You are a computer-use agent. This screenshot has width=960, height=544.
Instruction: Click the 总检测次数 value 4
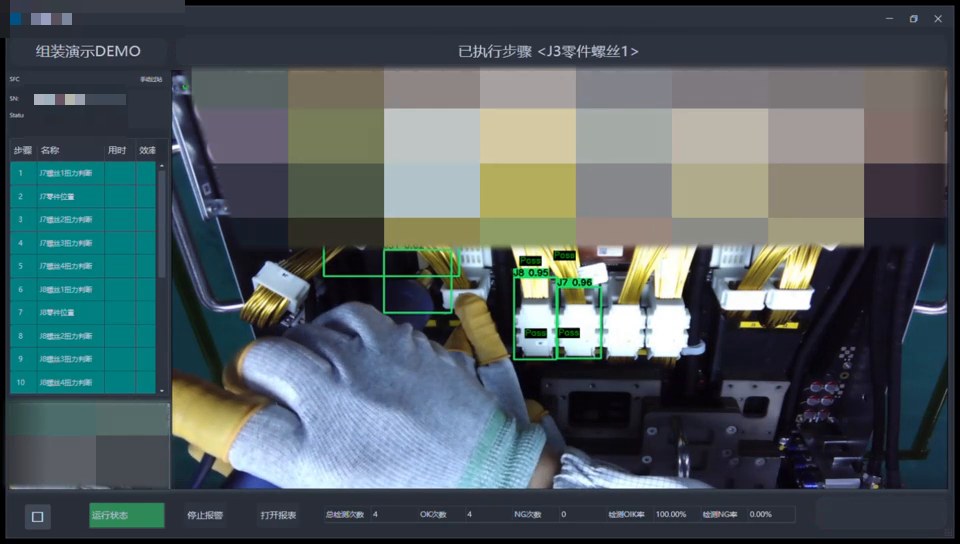[375, 515]
